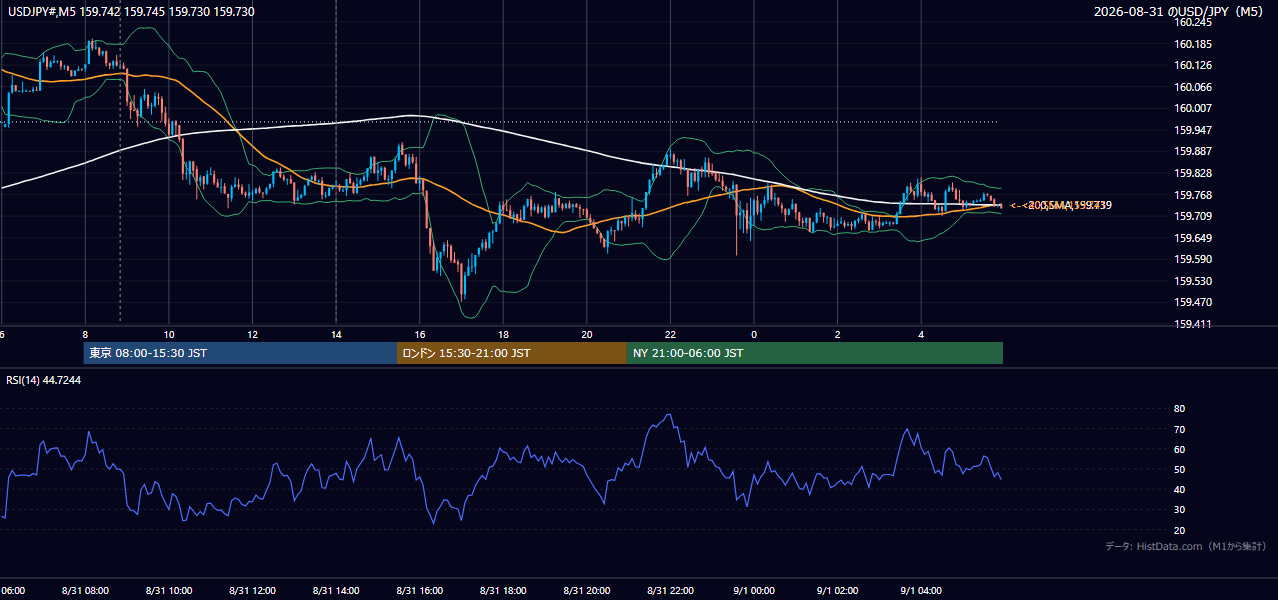
Task: Click RSI scale level 60
Action: (1179, 449)
